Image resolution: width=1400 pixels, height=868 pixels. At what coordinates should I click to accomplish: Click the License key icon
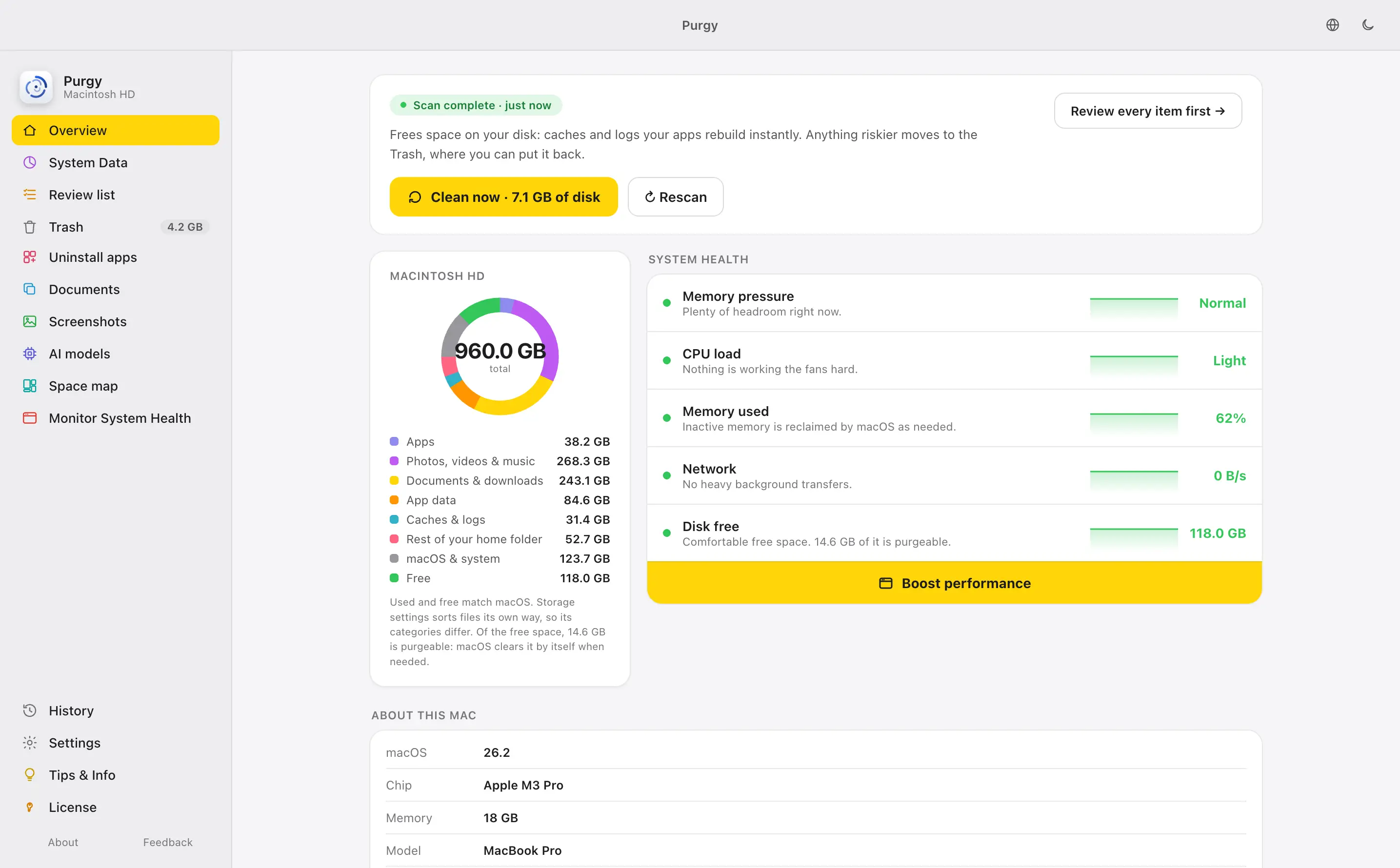click(30, 807)
